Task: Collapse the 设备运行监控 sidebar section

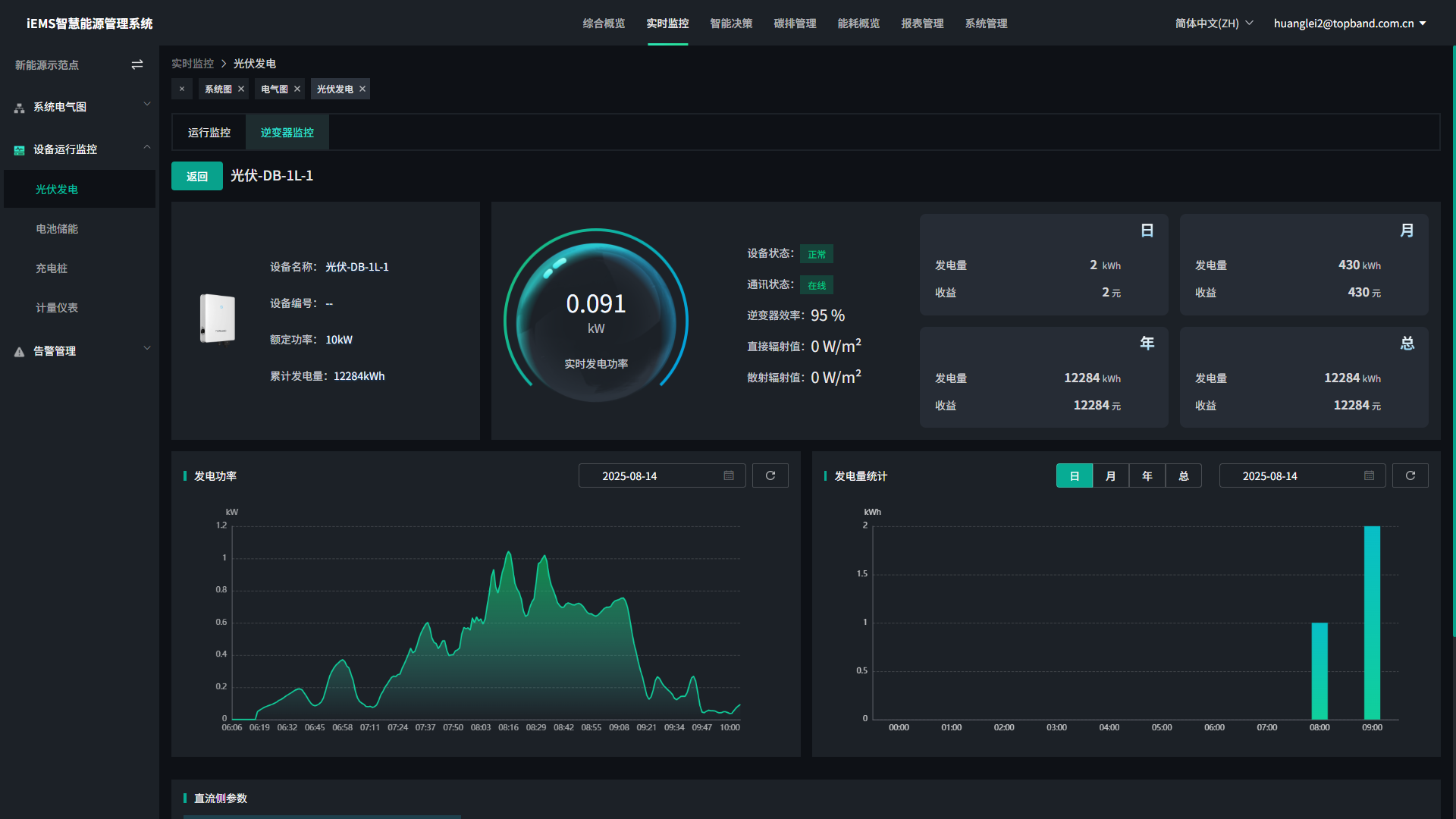Action: (146, 146)
